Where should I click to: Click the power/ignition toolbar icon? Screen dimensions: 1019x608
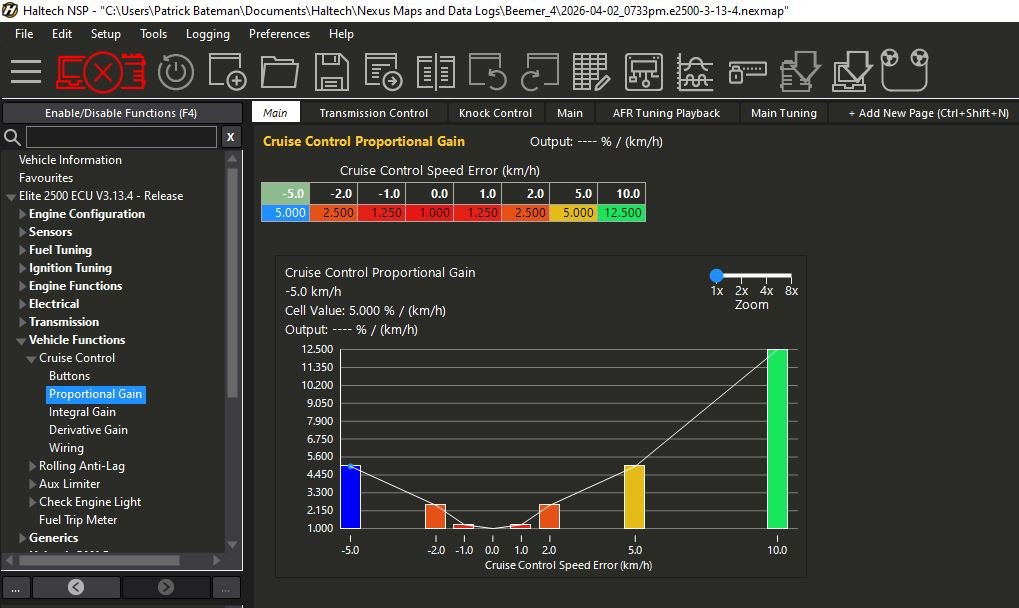[x=176, y=72]
